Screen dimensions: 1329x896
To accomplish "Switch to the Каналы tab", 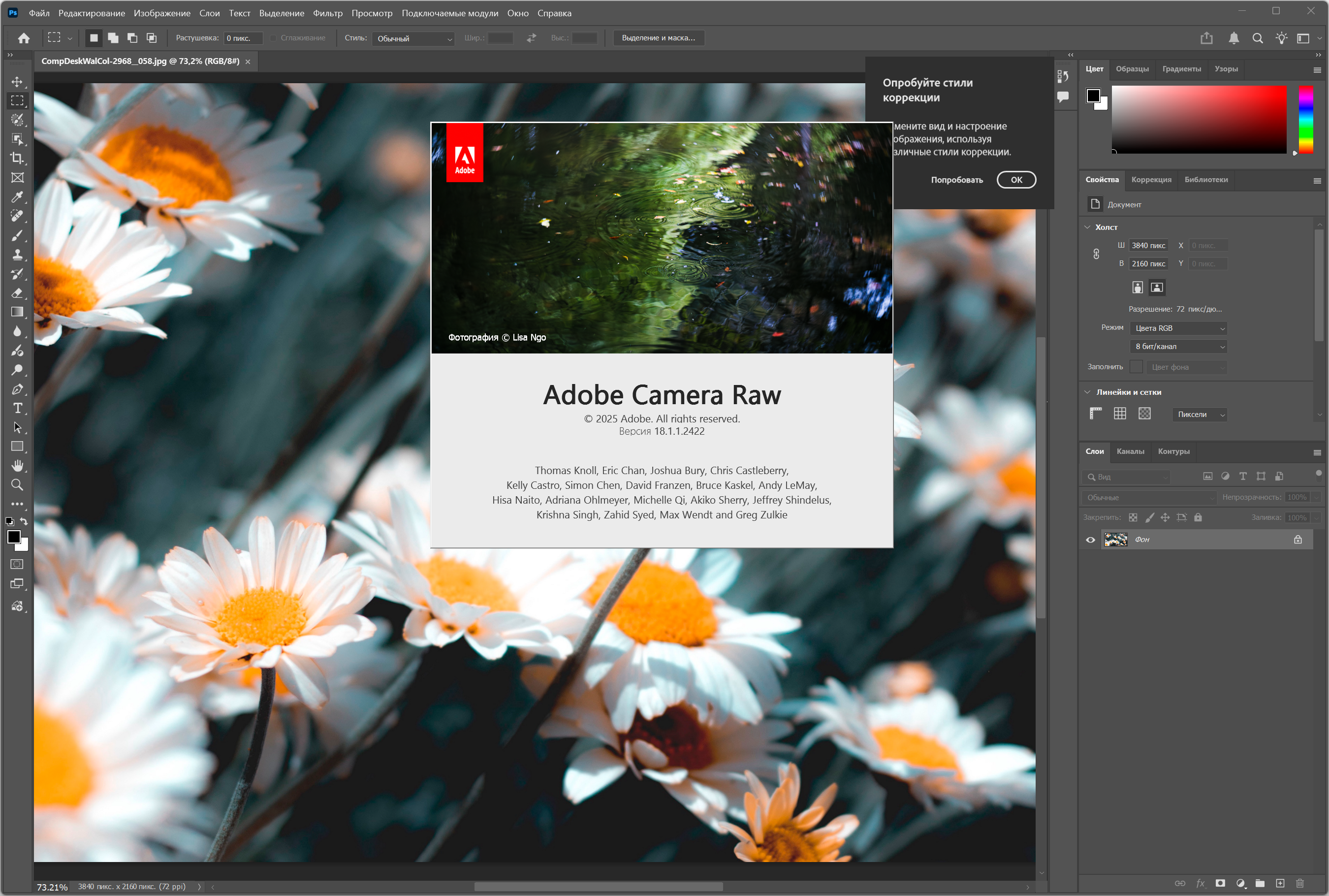I will (1130, 451).
